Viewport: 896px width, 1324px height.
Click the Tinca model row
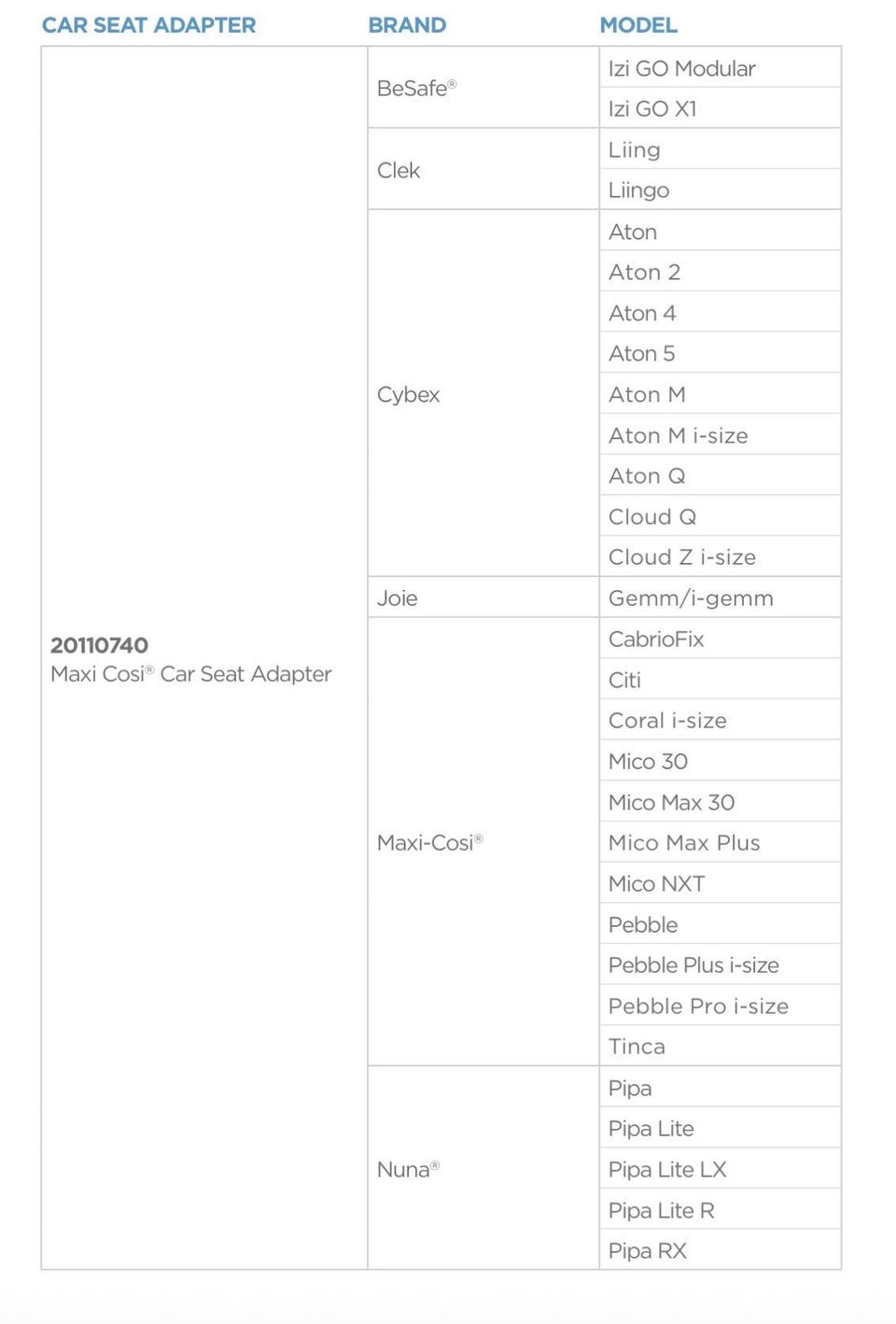coord(720,1046)
